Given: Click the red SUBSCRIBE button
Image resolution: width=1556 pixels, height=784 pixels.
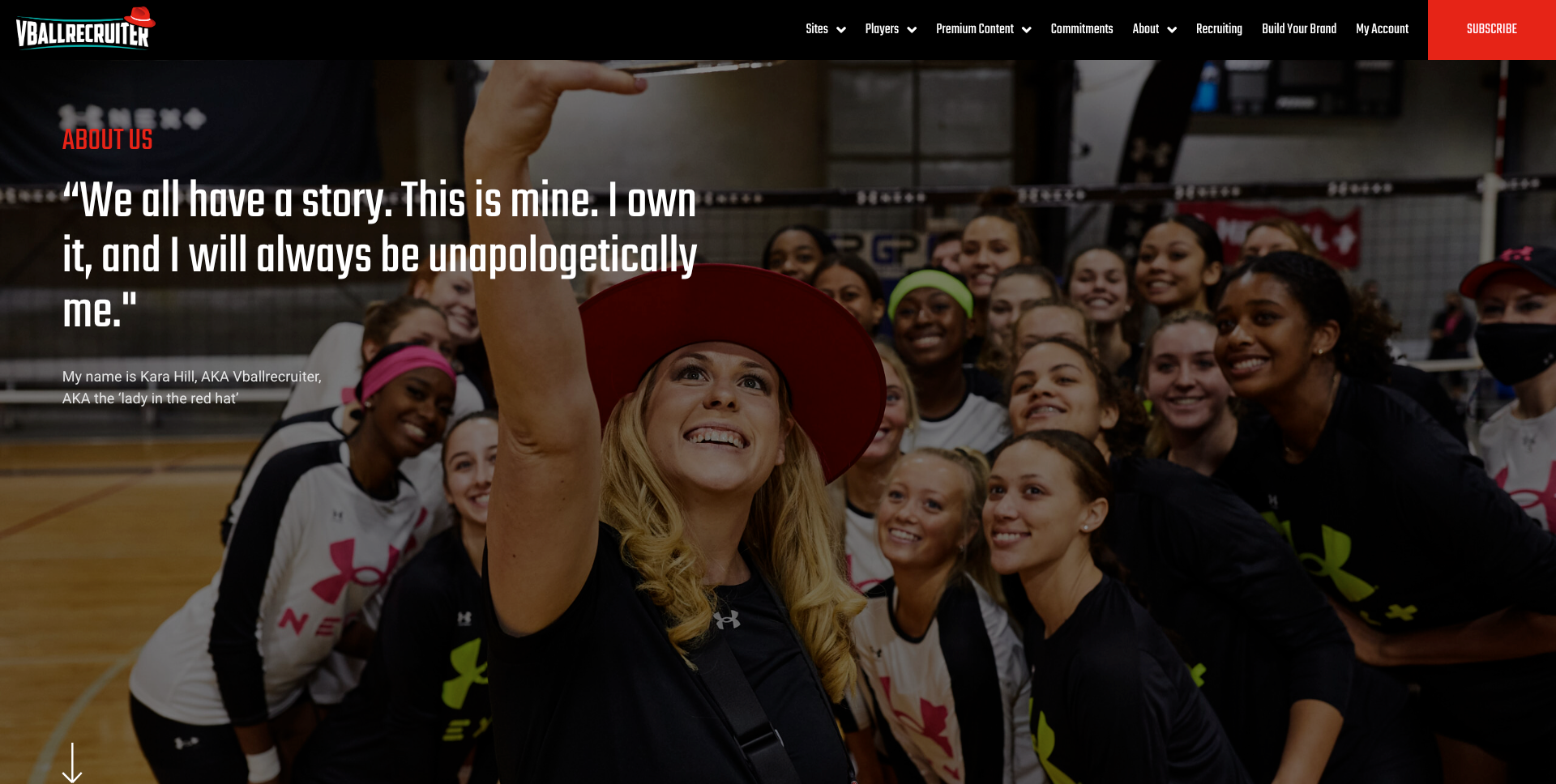Looking at the screenshot, I should coord(1492,30).
